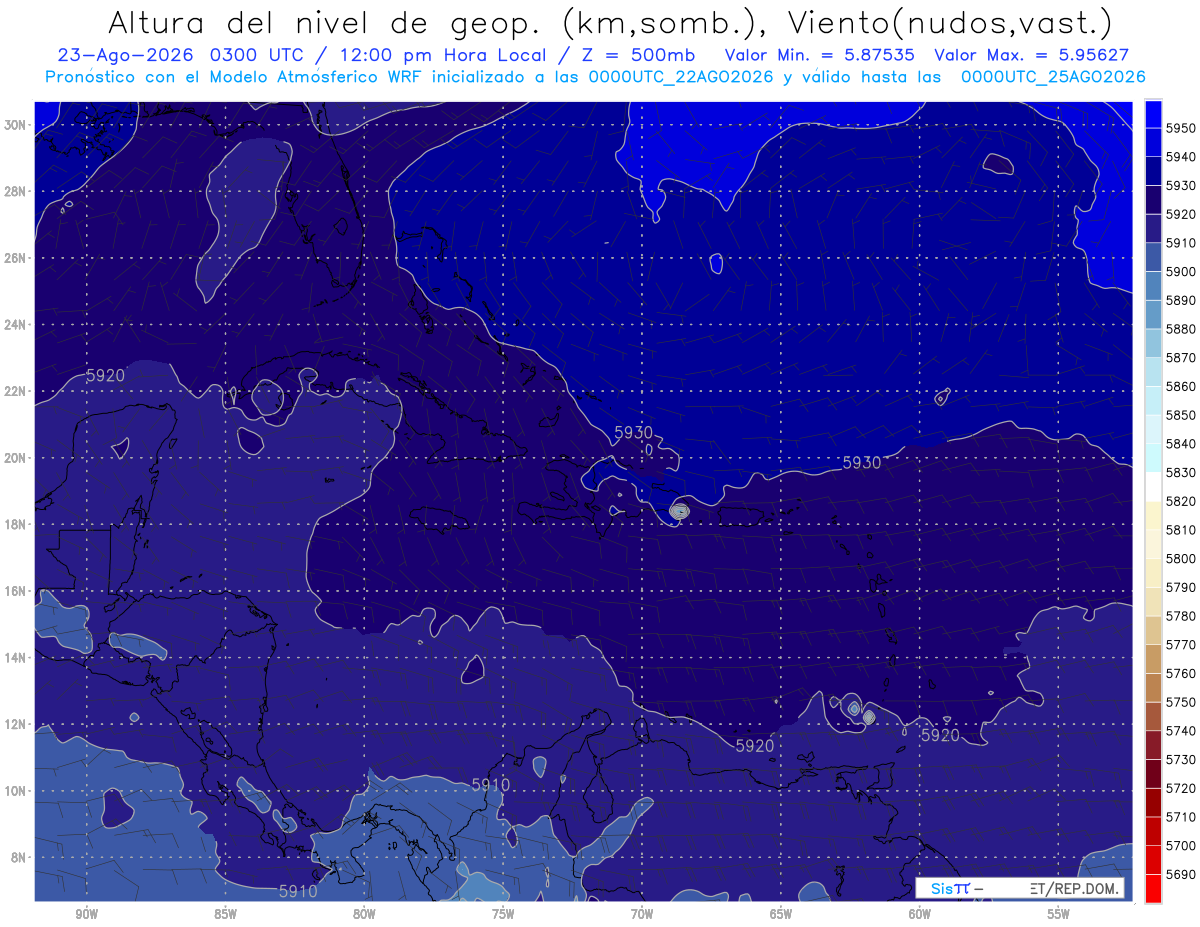Viewport: 1200px width, 927px height.
Task: Click the 8N latitude label
Action: 20,858
